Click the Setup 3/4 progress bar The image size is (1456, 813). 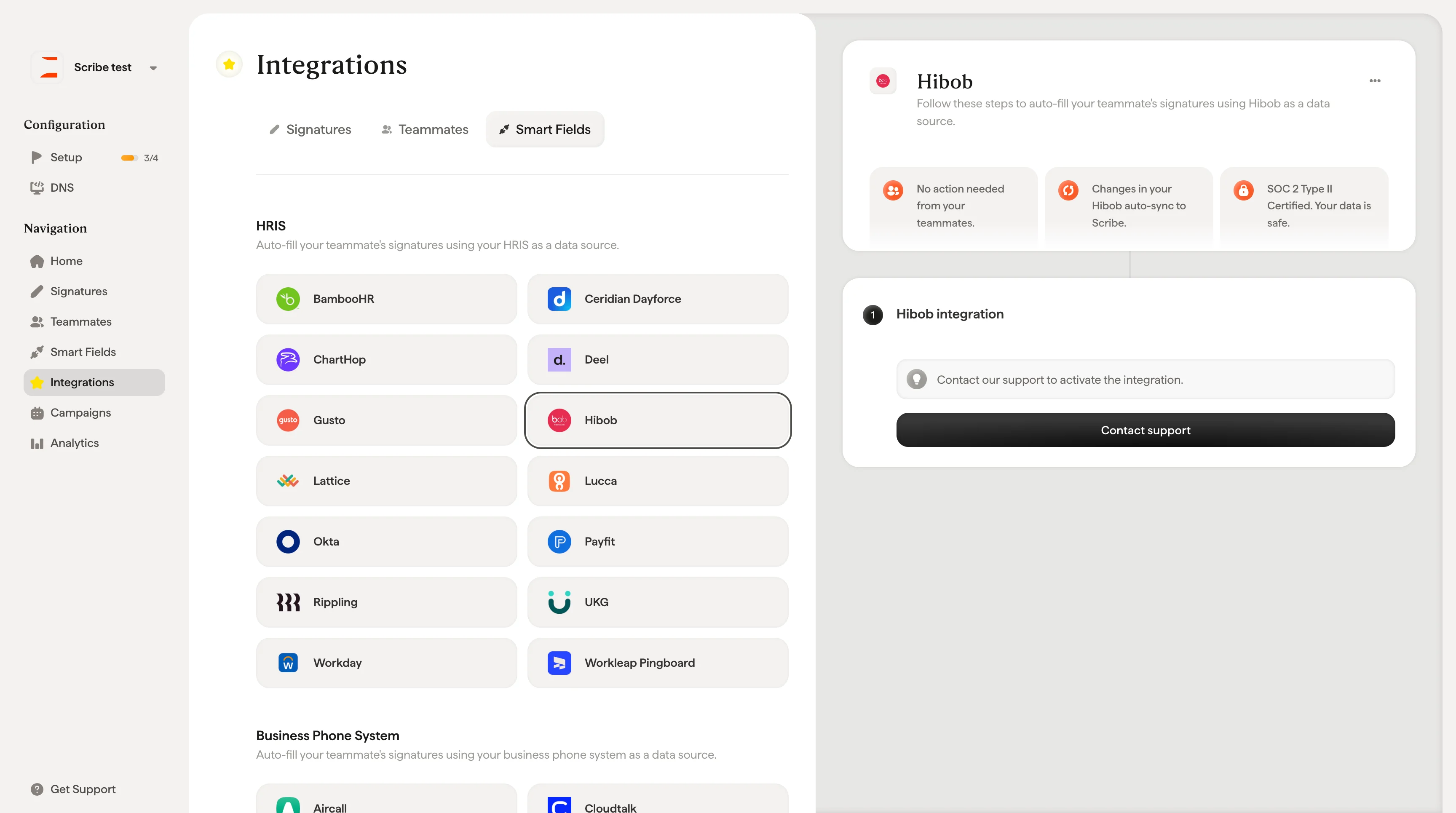[129, 158]
